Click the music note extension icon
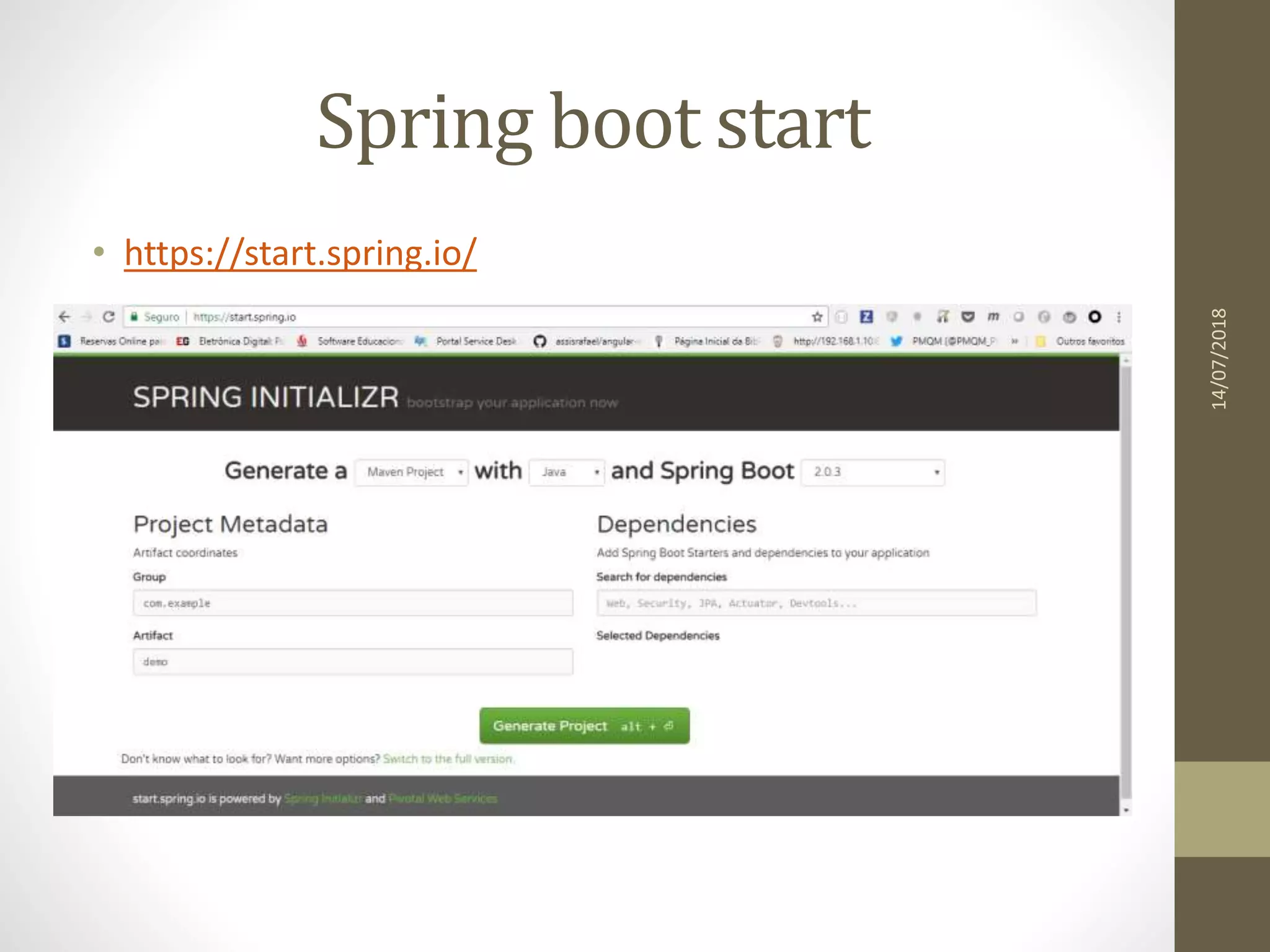 point(943,317)
